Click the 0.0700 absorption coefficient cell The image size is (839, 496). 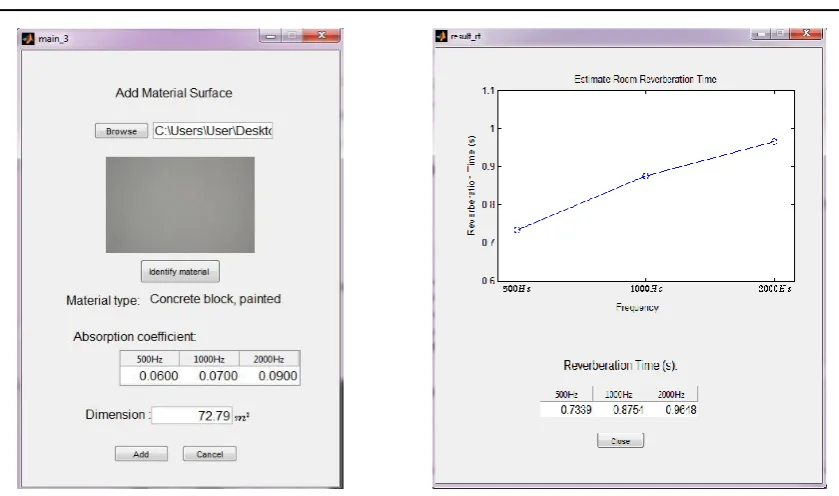tap(210, 376)
